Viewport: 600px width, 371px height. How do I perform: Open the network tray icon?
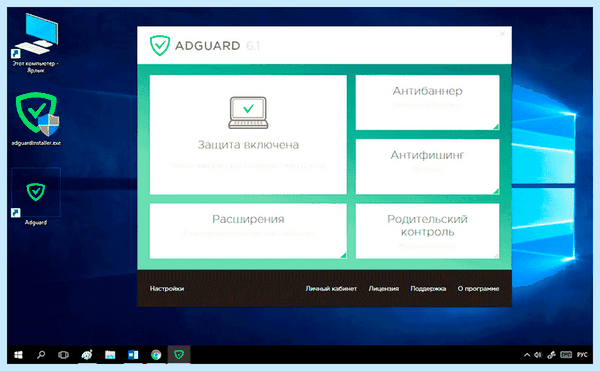point(551,355)
